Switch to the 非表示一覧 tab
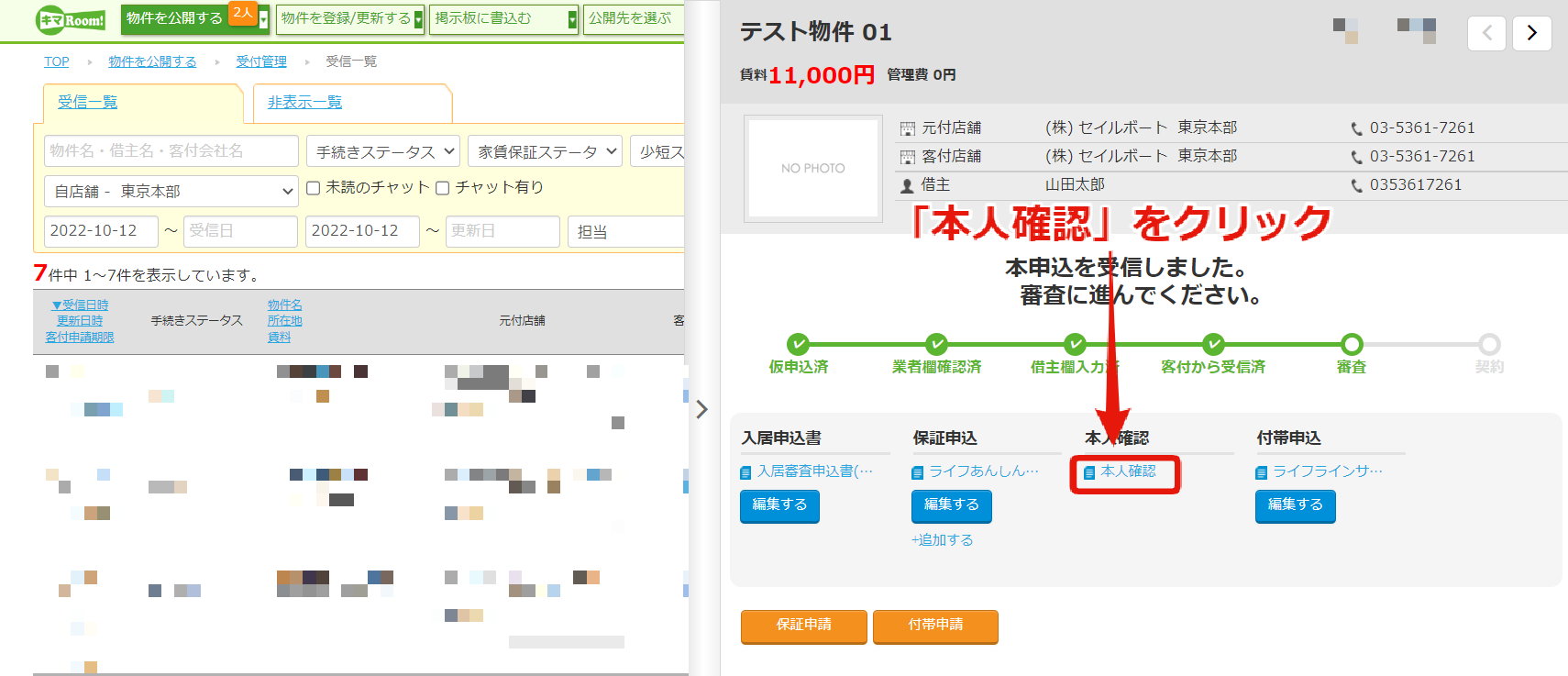1568x676 pixels. [304, 102]
